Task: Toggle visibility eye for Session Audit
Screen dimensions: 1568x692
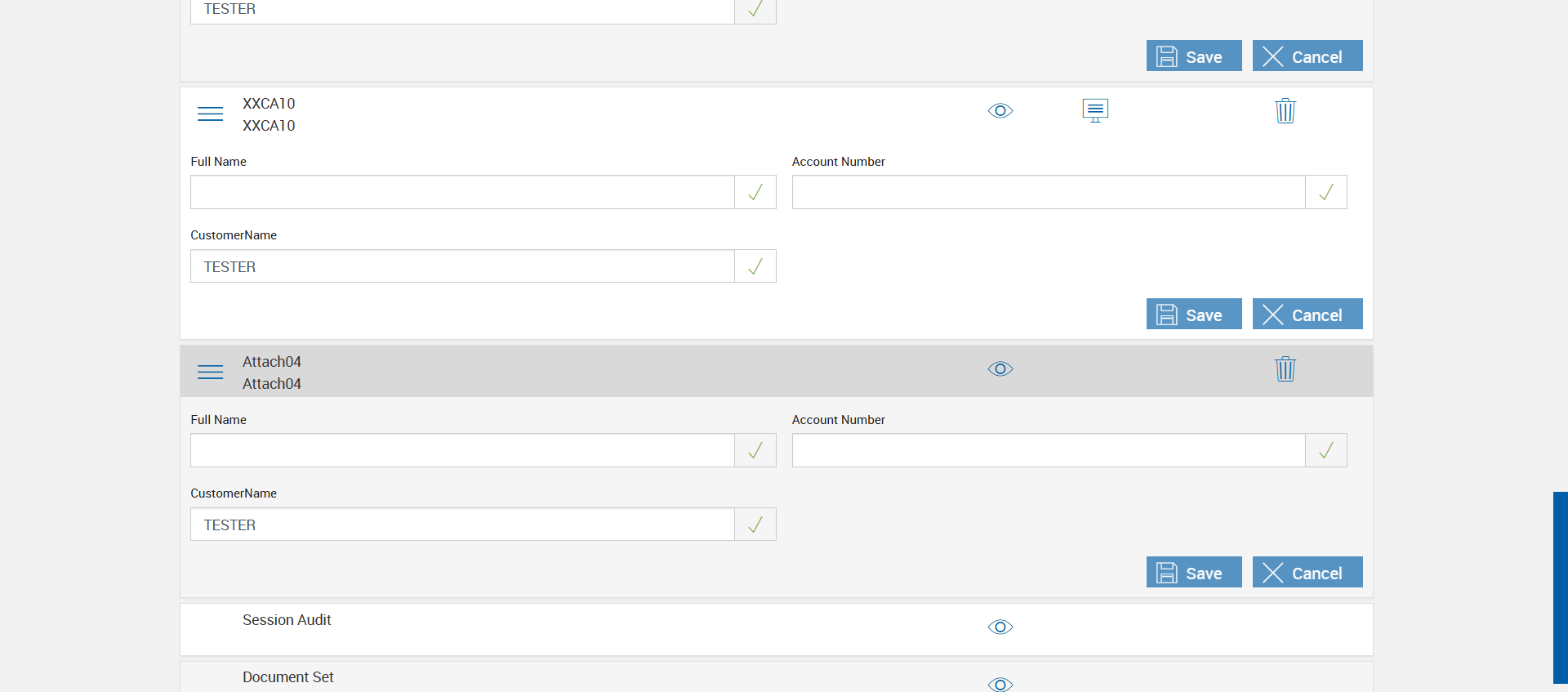Action: click(x=1000, y=627)
